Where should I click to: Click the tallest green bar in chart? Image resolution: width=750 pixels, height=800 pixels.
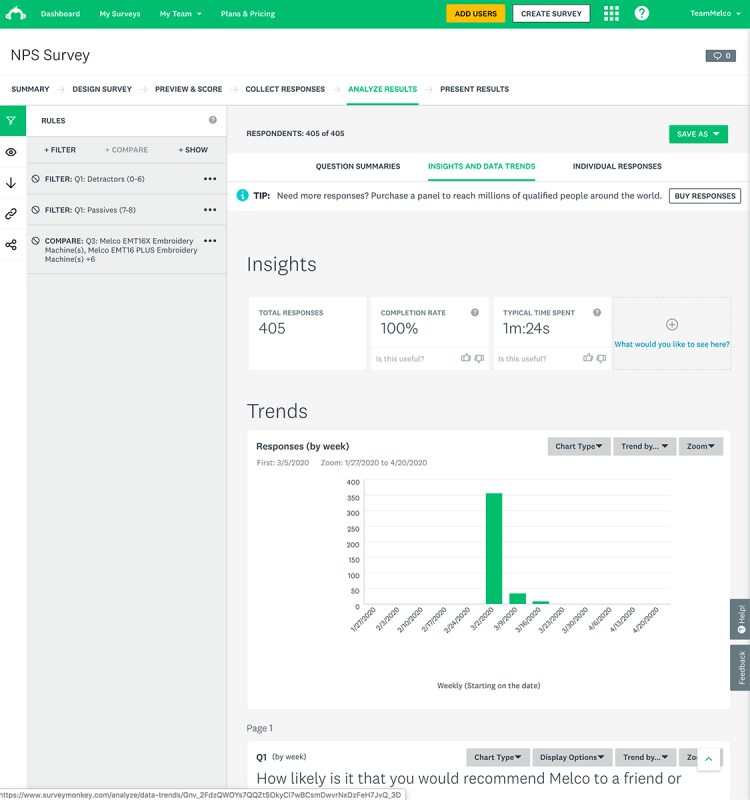[493, 548]
